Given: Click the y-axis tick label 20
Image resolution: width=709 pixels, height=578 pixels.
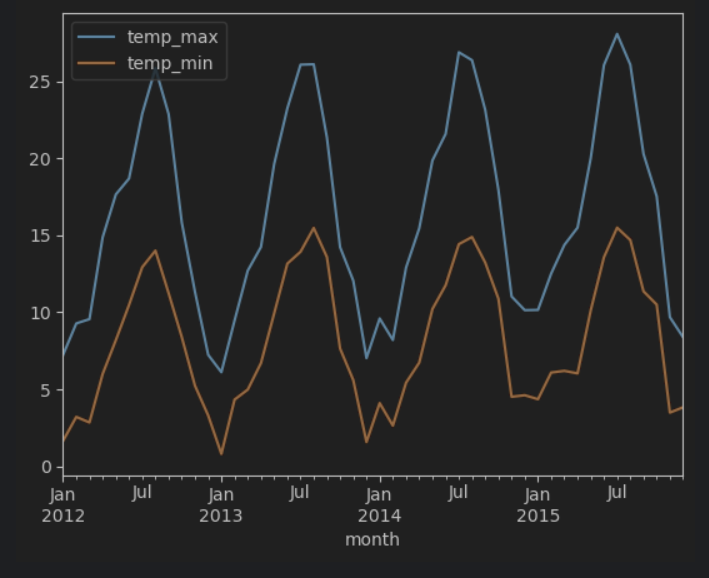Looking at the screenshot, I should click(39, 159).
